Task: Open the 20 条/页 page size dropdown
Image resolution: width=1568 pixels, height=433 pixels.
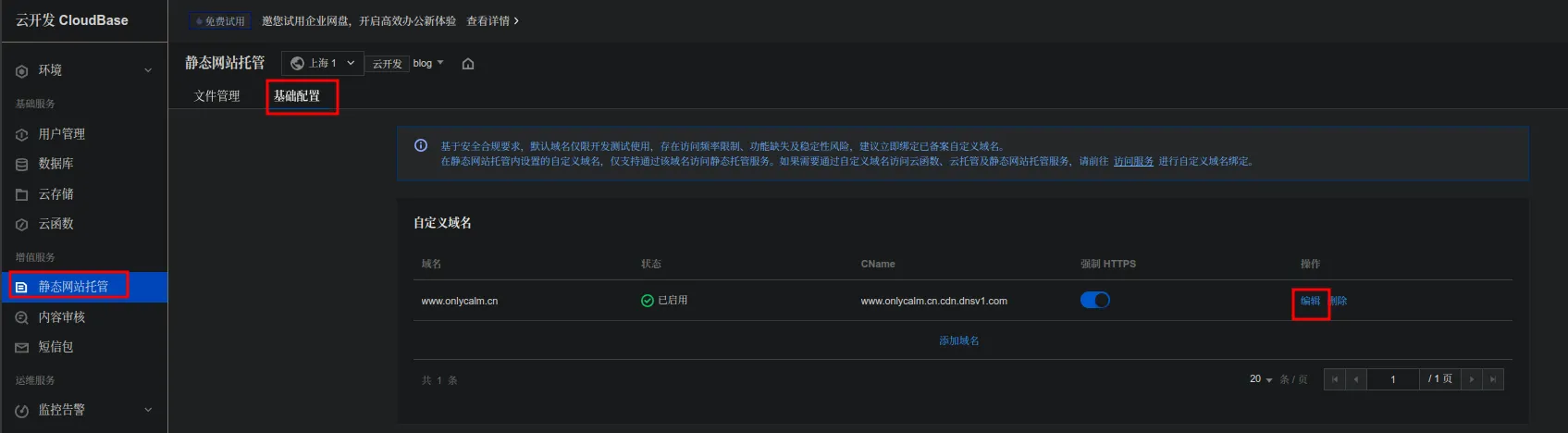Action: (x=1261, y=379)
